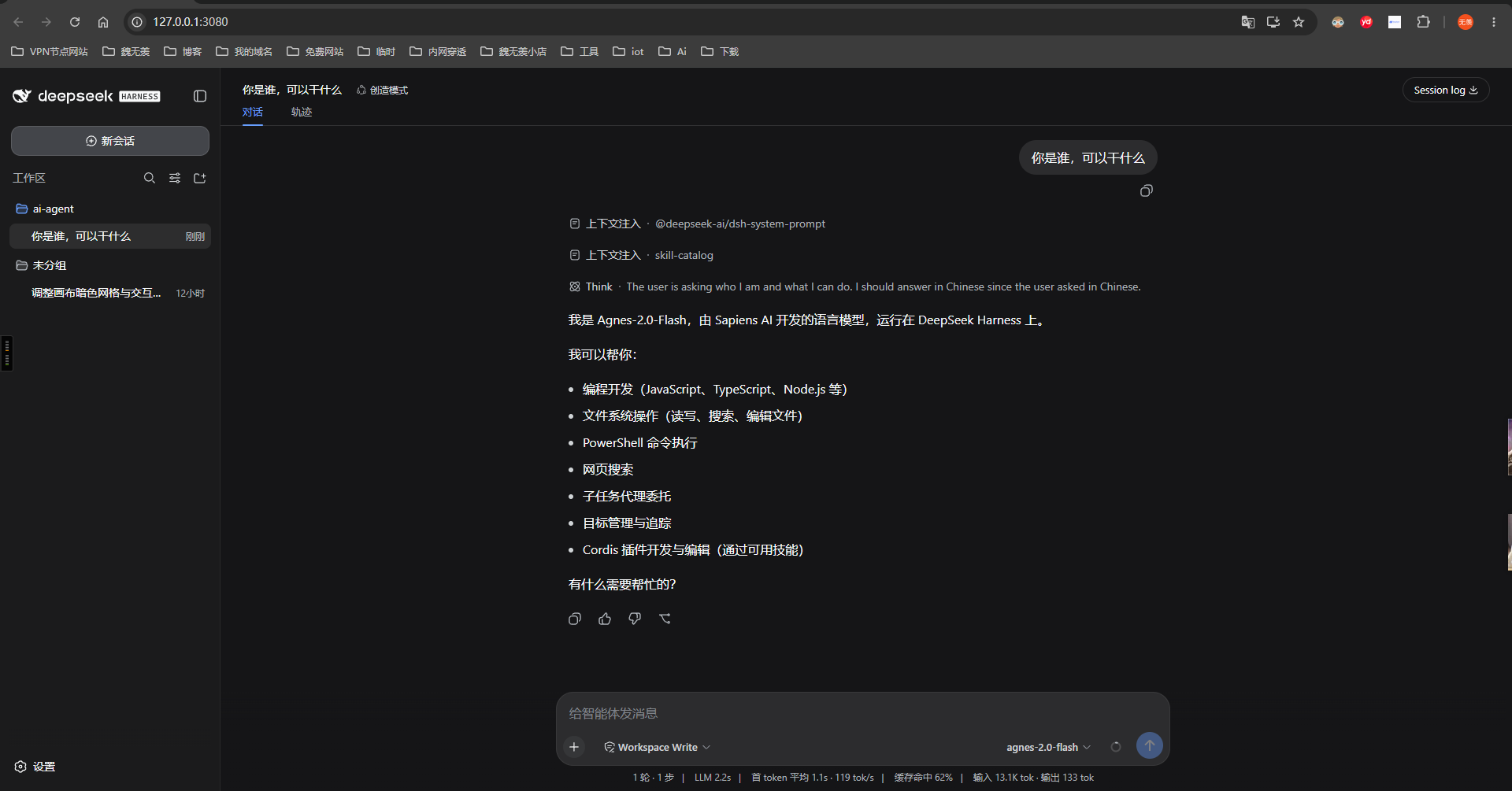Give the reply a thumbs down
1512x791 pixels.
635,619
